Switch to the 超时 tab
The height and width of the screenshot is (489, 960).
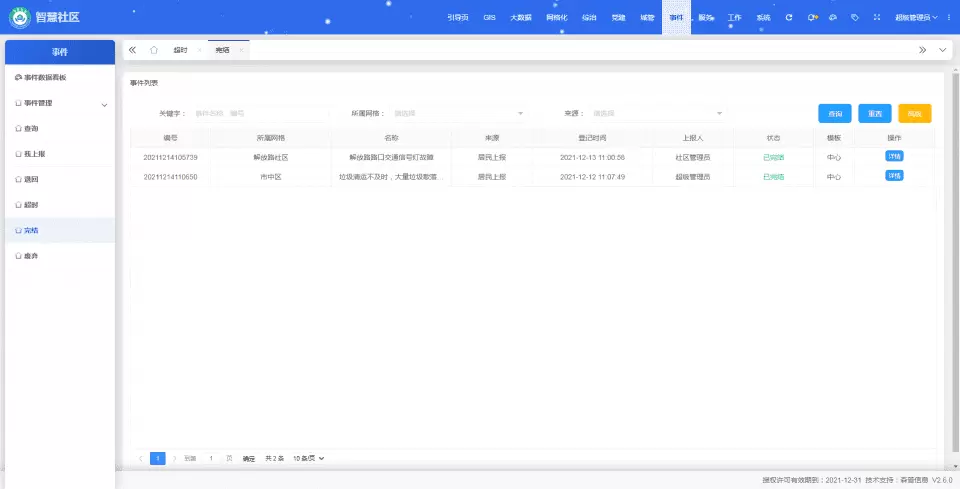click(x=181, y=50)
